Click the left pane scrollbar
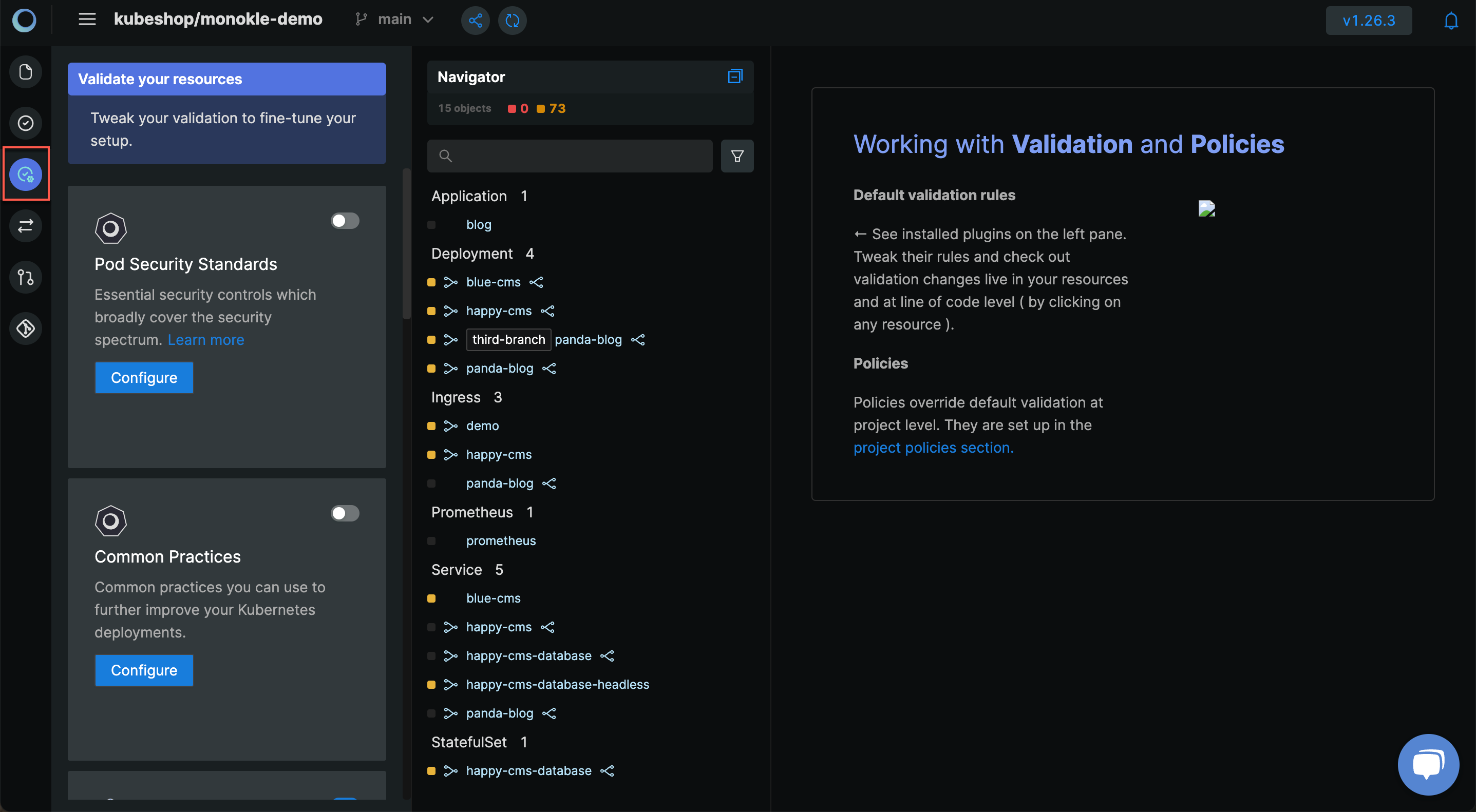This screenshot has height=812, width=1476. pyautogui.click(x=406, y=243)
